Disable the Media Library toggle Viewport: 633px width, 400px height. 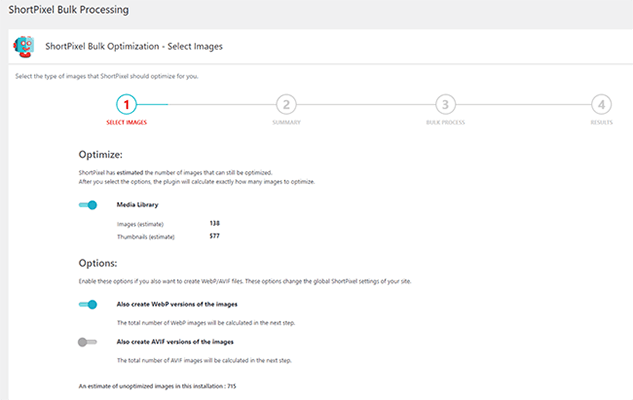(x=88, y=205)
